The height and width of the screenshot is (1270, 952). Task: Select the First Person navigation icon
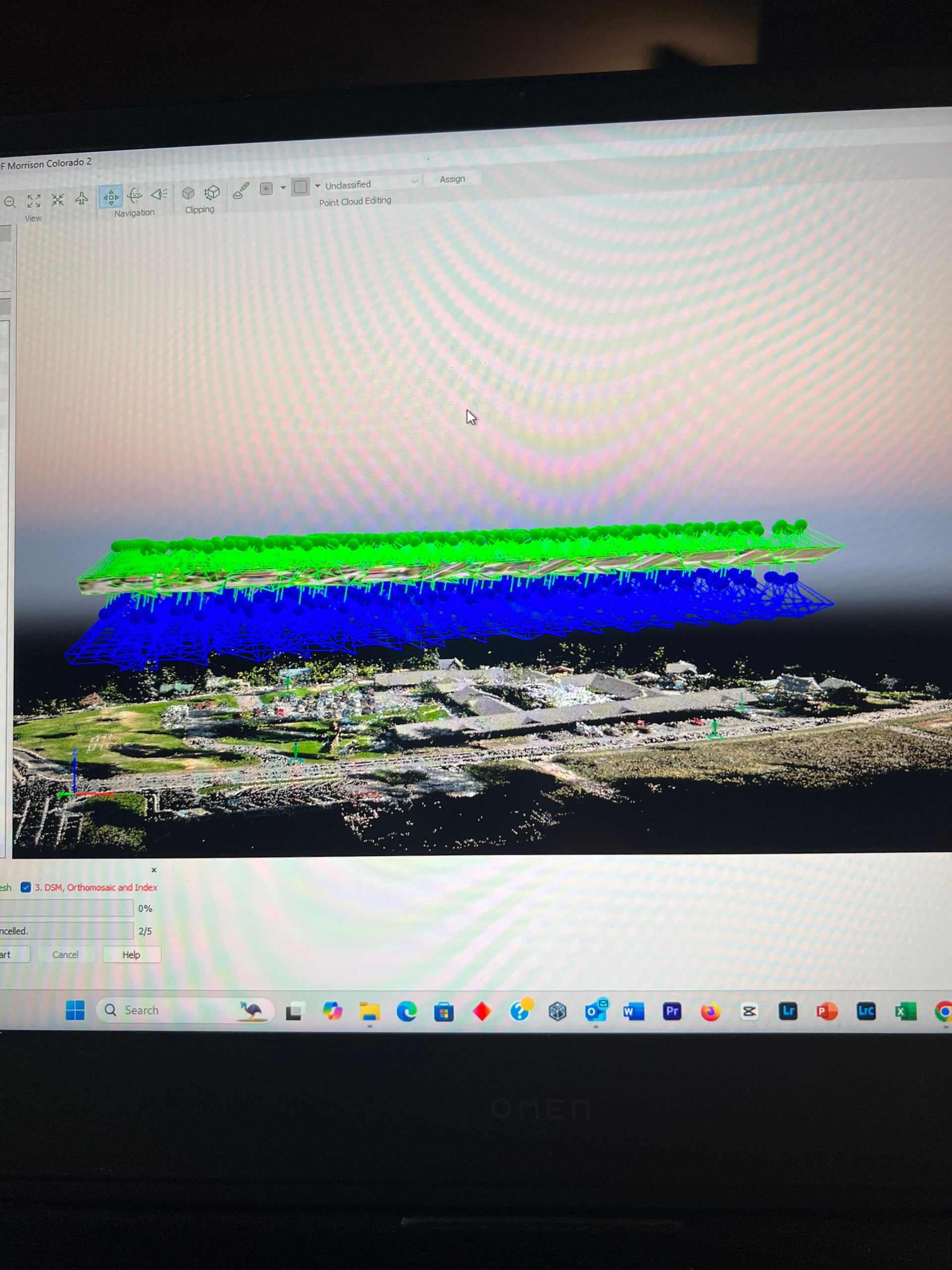pyautogui.click(x=159, y=194)
